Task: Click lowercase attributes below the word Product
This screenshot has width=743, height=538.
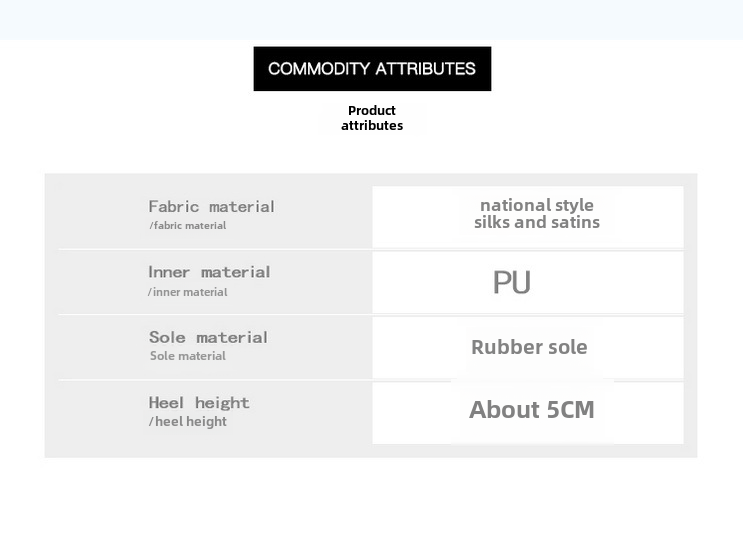Action: click(372, 126)
